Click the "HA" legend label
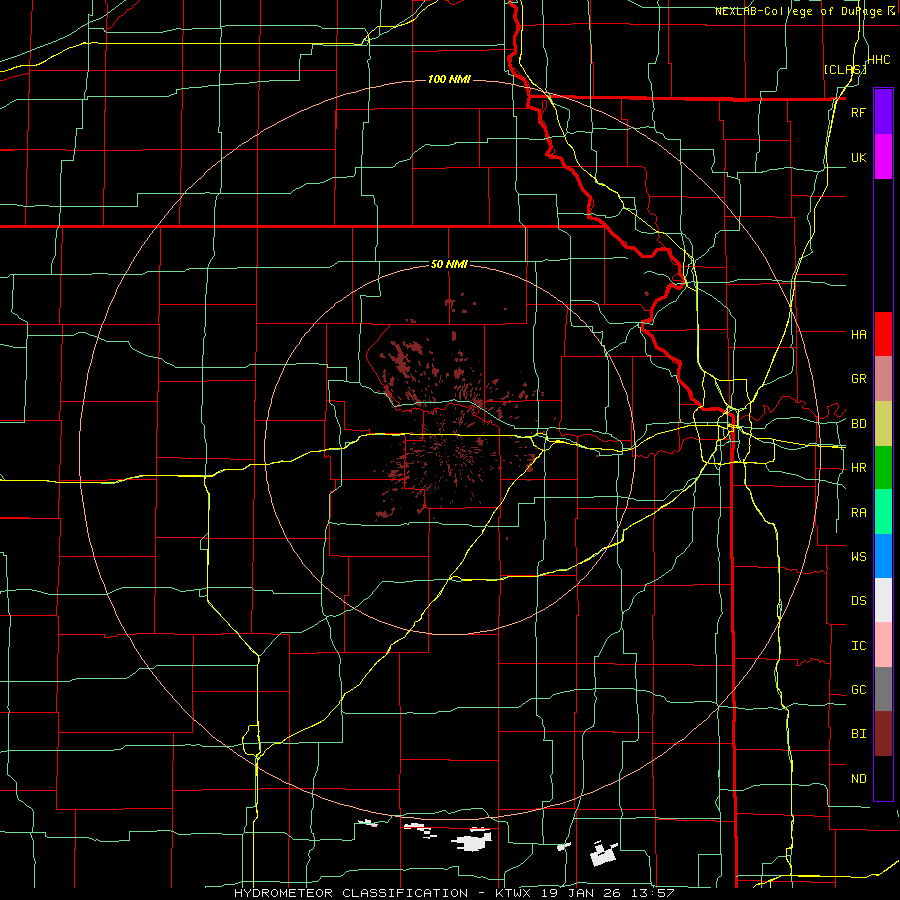Viewport: 900px width, 900px height. click(858, 334)
